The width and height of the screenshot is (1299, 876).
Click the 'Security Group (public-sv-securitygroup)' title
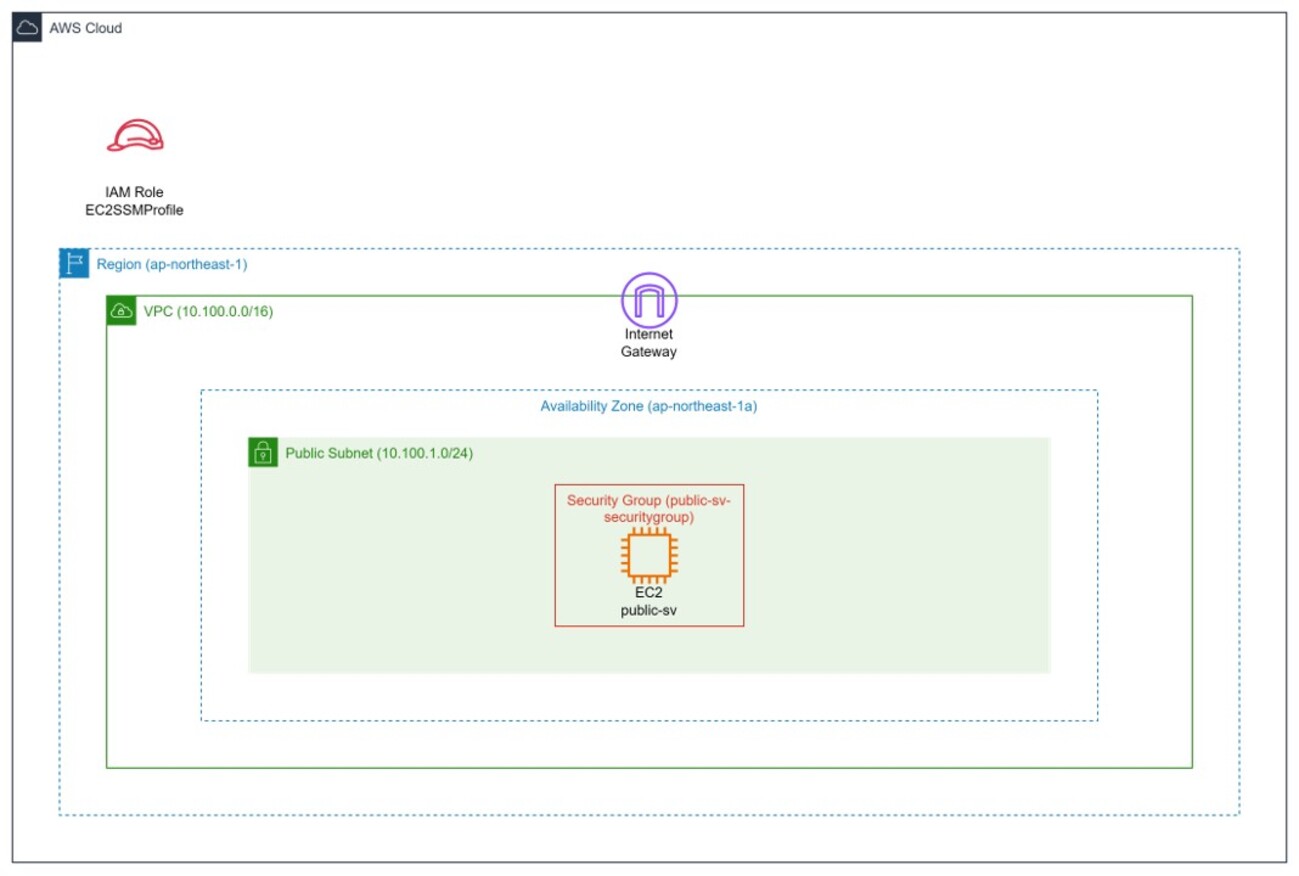[x=649, y=508]
